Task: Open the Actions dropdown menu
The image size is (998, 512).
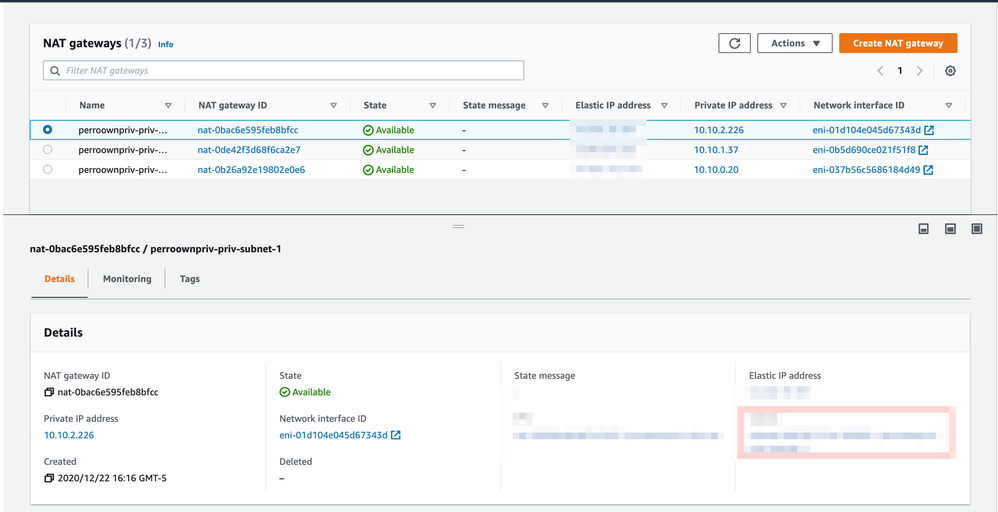Action: 795,43
